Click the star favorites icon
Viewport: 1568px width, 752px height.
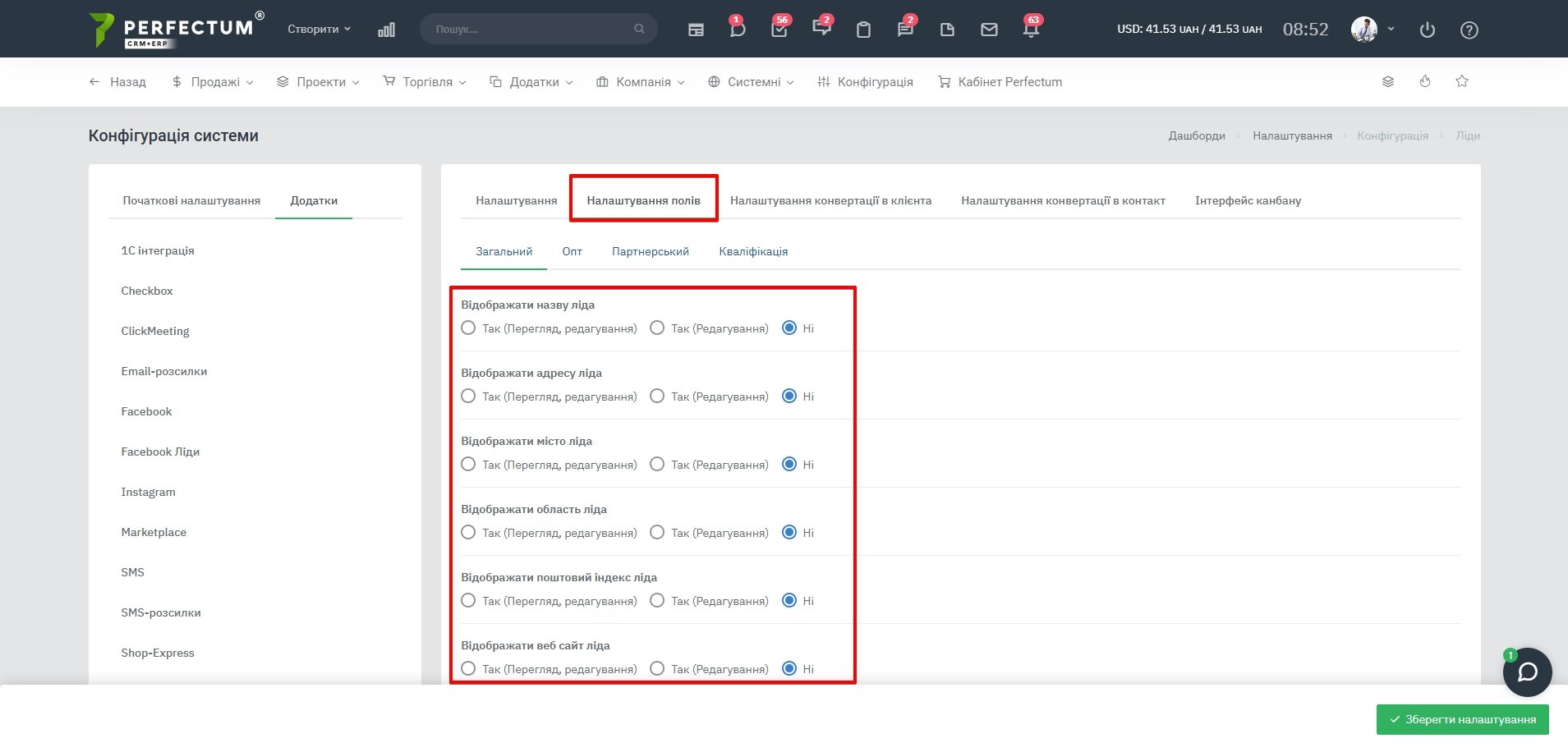tap(1462, 81)
